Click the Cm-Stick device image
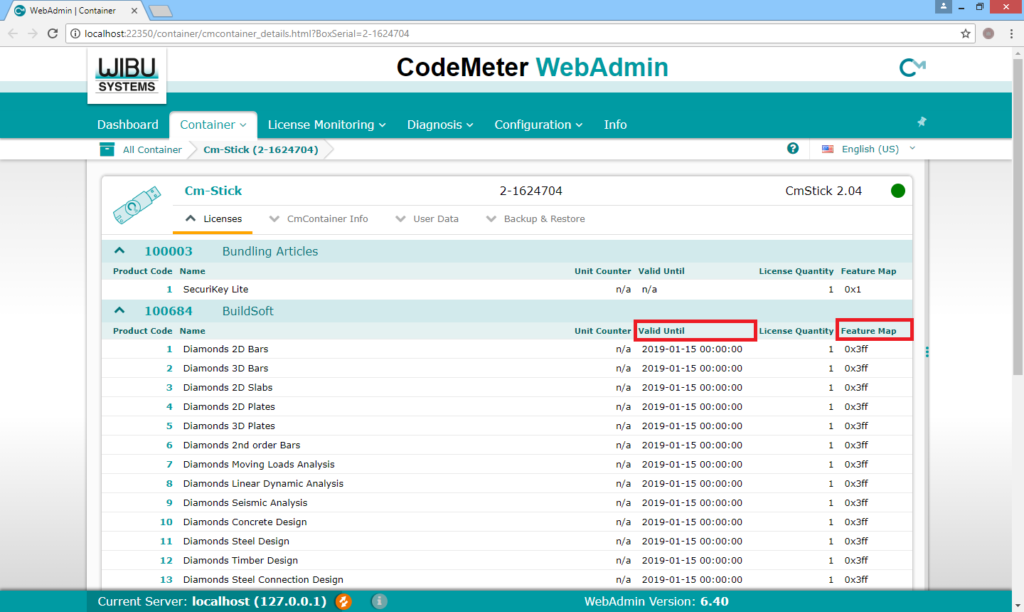Viewport: 1024px width, 612px height. (137, 205)
